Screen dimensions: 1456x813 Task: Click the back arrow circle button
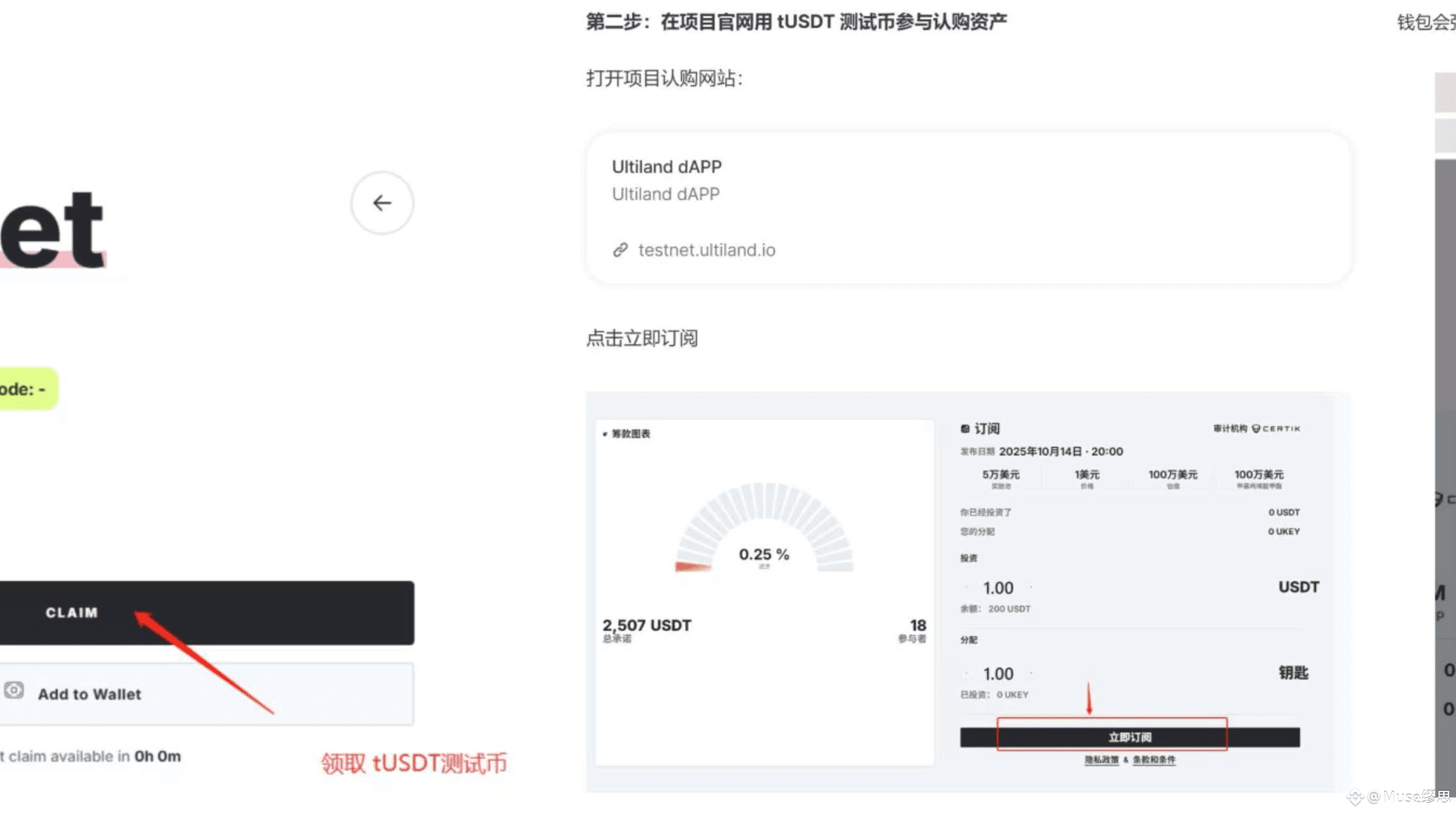[x=382, y=203]
